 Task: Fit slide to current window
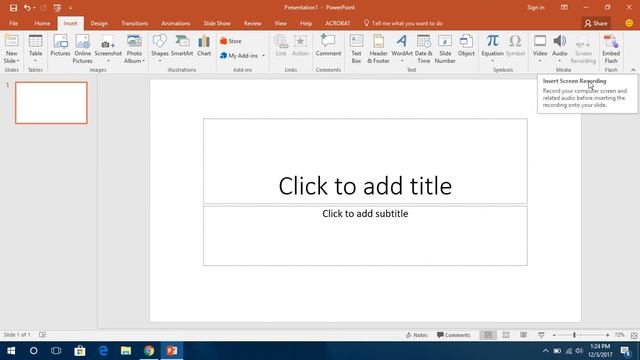pyautogui.click(x=634, y=335)
